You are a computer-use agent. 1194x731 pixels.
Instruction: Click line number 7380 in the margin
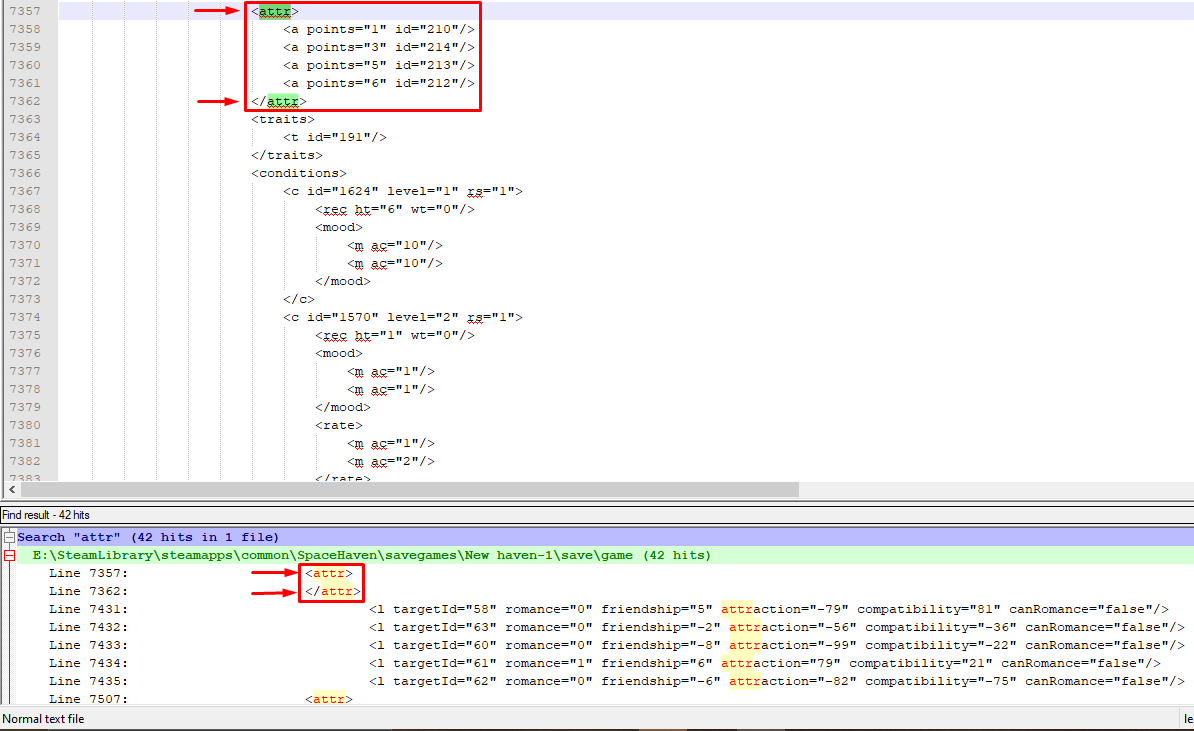tap(25, 425)
